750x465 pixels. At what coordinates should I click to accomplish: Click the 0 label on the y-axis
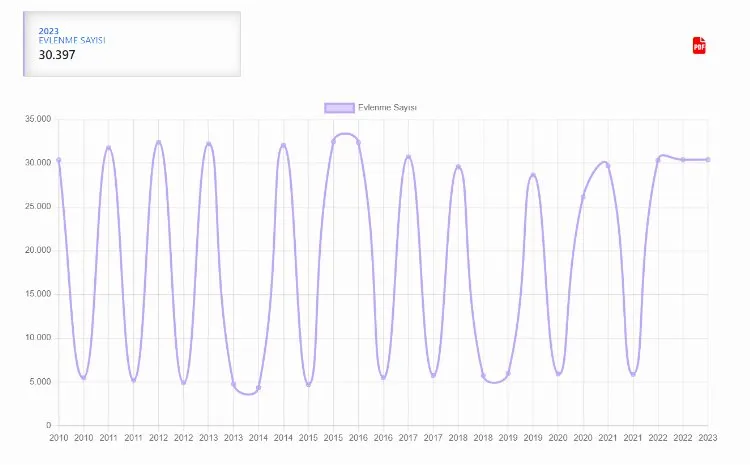(x=49, y=426)
